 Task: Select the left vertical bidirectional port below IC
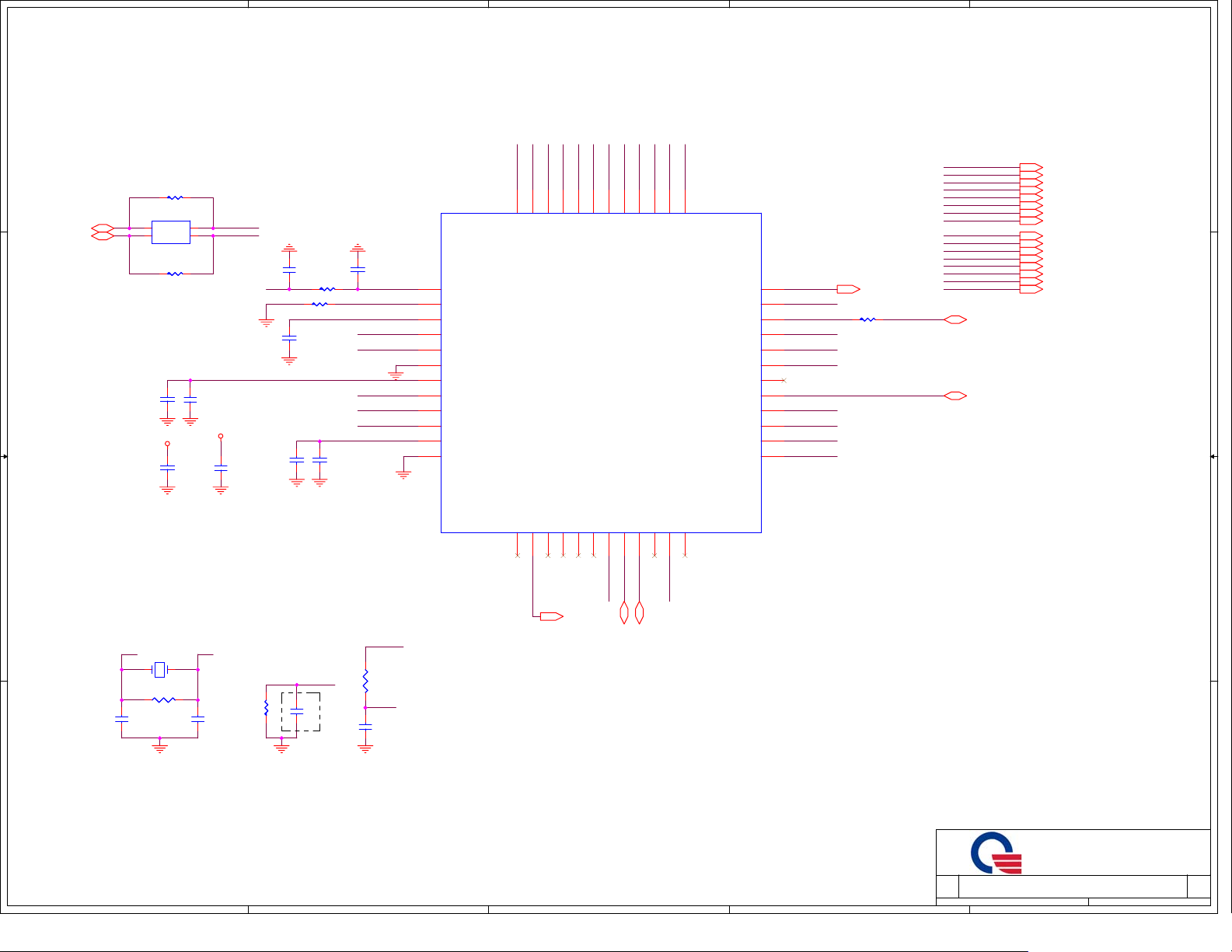tap(624, 612)
